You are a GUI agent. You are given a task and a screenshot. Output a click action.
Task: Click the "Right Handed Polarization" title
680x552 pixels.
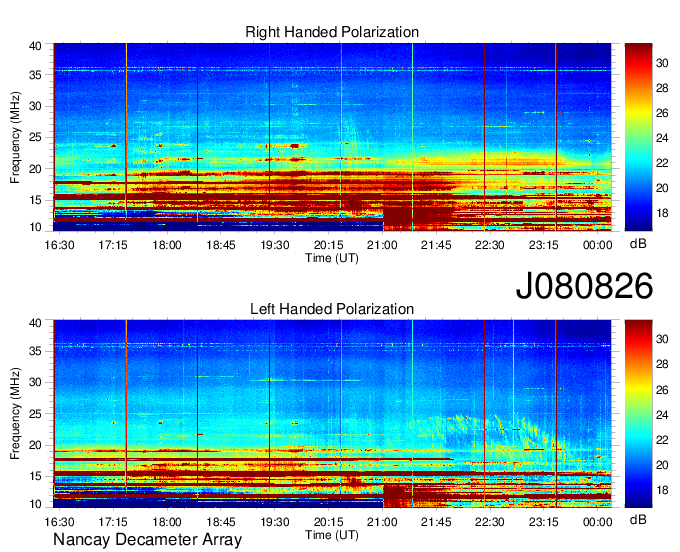[x=332, y=32]
